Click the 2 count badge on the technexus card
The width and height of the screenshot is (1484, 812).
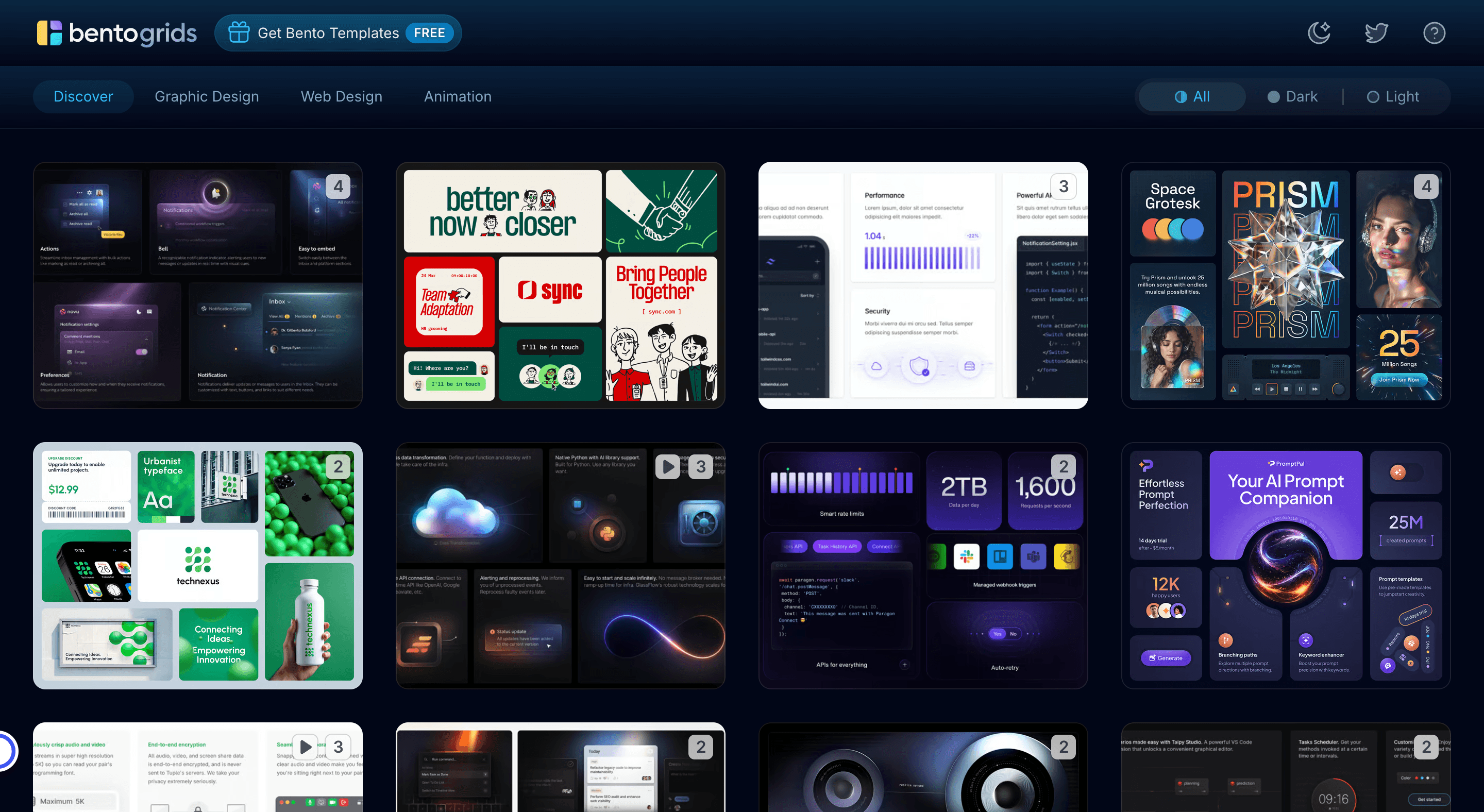click(x=338, y=466)
